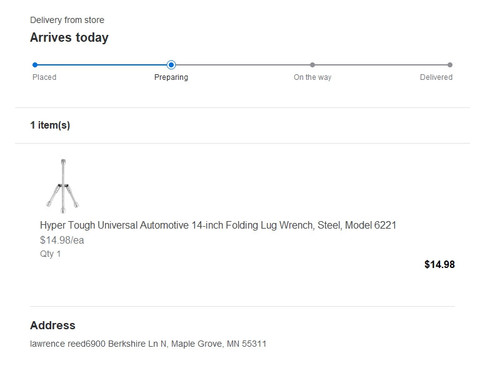Screen dimensions: 500x391
Task: Click the Delivered progress step dot
Action: tap(450, 65)
